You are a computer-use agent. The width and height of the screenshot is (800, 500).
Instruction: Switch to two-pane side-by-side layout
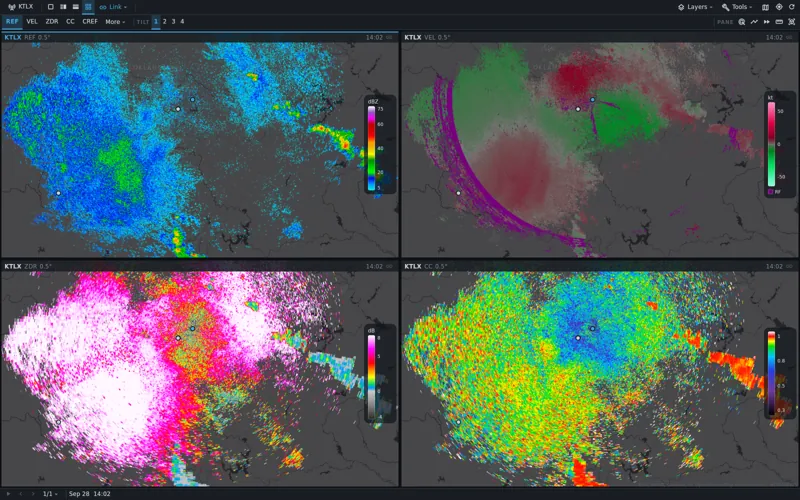[63, 7]
